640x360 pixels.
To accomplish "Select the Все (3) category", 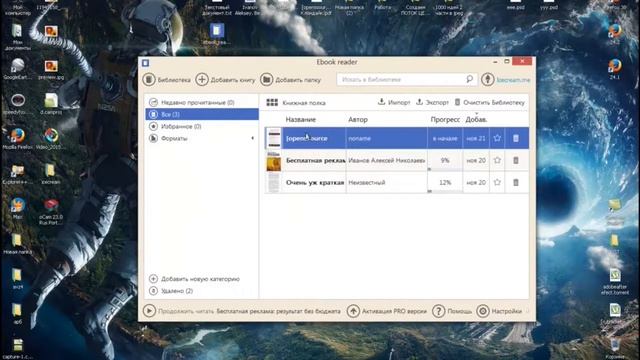I will coord(202,114).
